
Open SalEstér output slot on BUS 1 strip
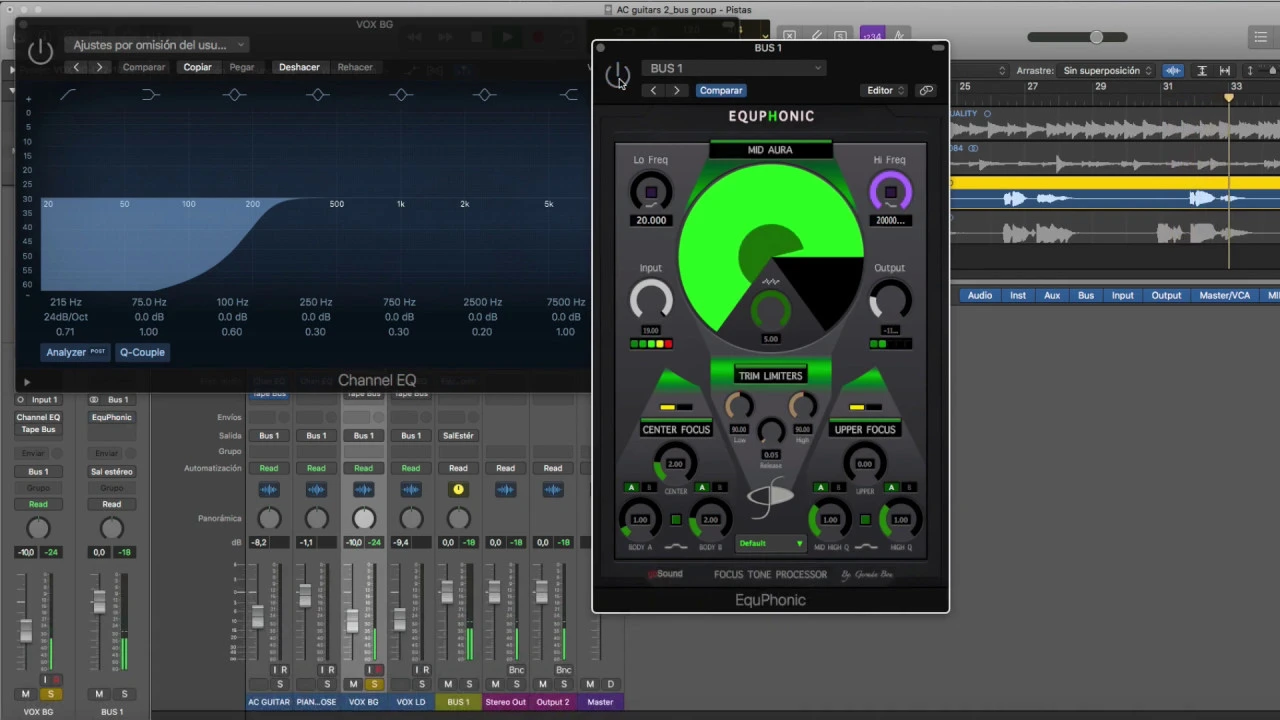(x=458, y=436)
